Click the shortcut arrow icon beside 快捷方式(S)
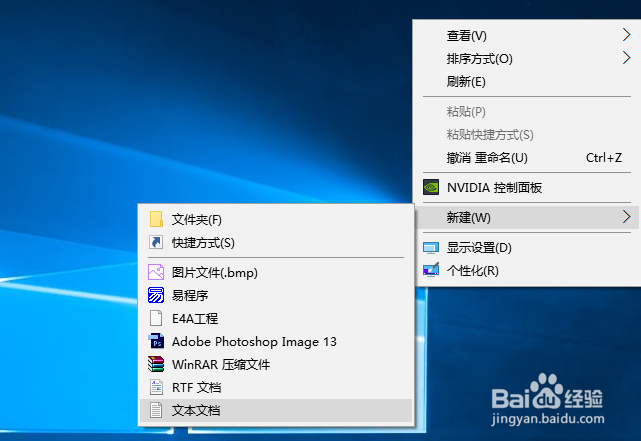The width and height of the screenshot is (641, 441). click(156, 242)
